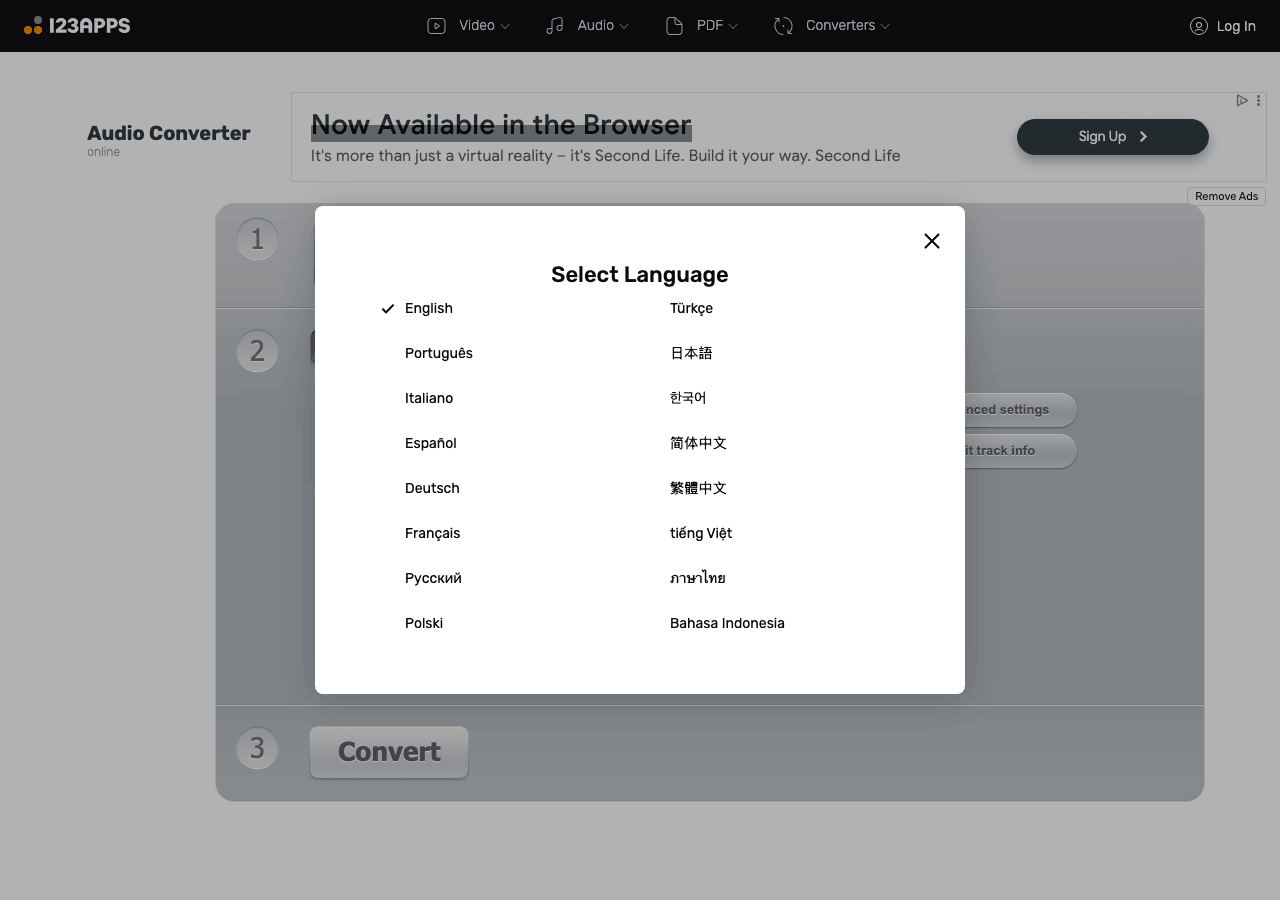1280x900 pixels.
Task: Click the checkmark next to English
Action: point(388,309)
